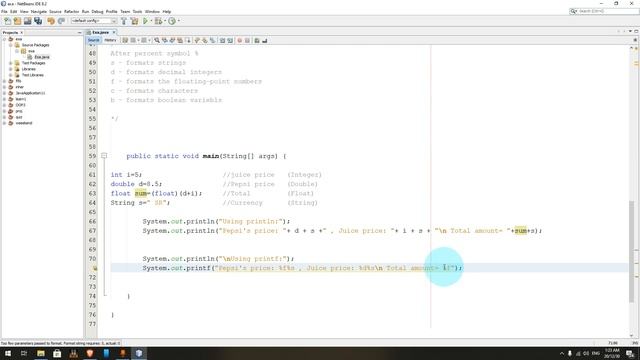640x360 pixels.
Task: Open the Tools menu
Action: point(137,11)
